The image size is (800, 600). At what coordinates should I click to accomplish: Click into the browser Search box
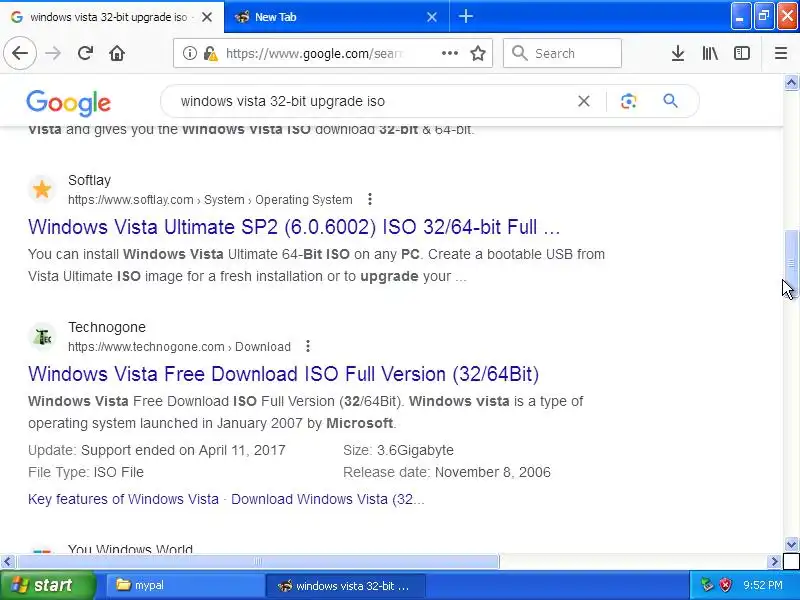tap(562, 53)
